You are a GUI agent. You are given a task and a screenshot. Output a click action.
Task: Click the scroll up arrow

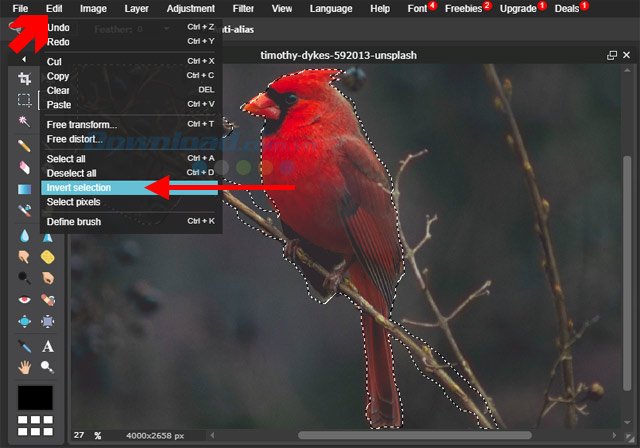tap(627, 71)
